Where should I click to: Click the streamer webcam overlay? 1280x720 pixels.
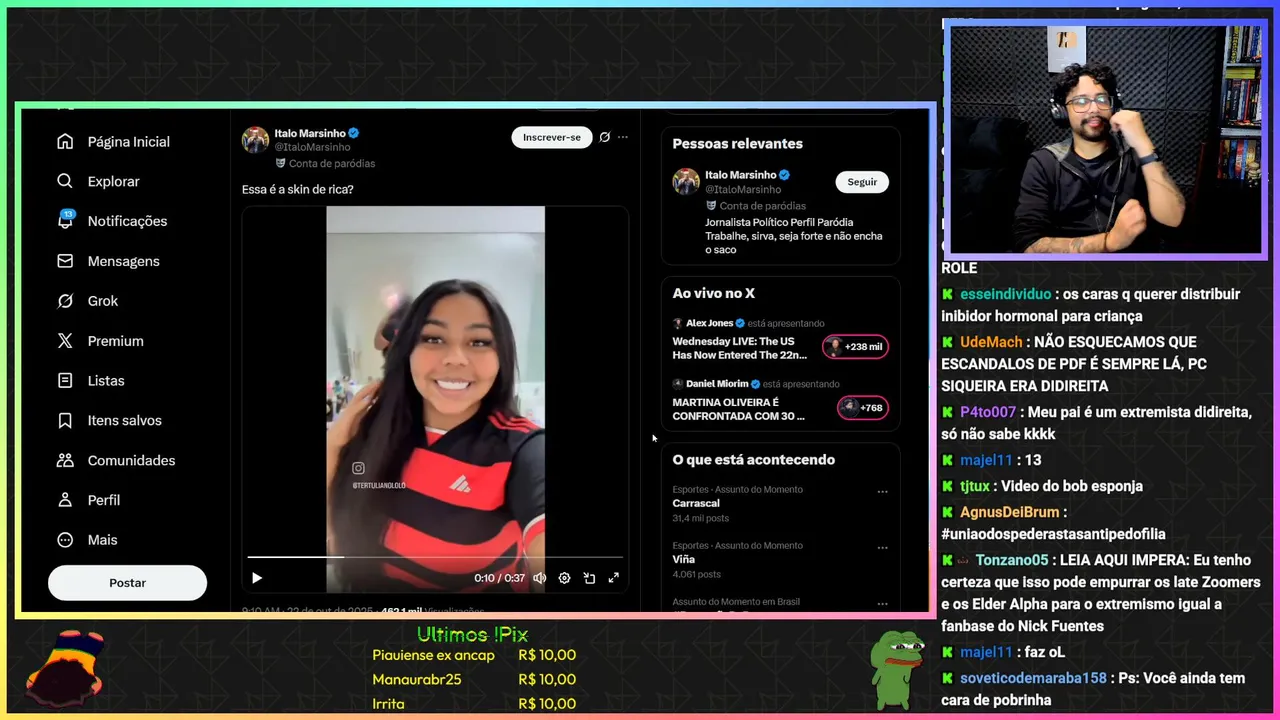coord(1105,139)
